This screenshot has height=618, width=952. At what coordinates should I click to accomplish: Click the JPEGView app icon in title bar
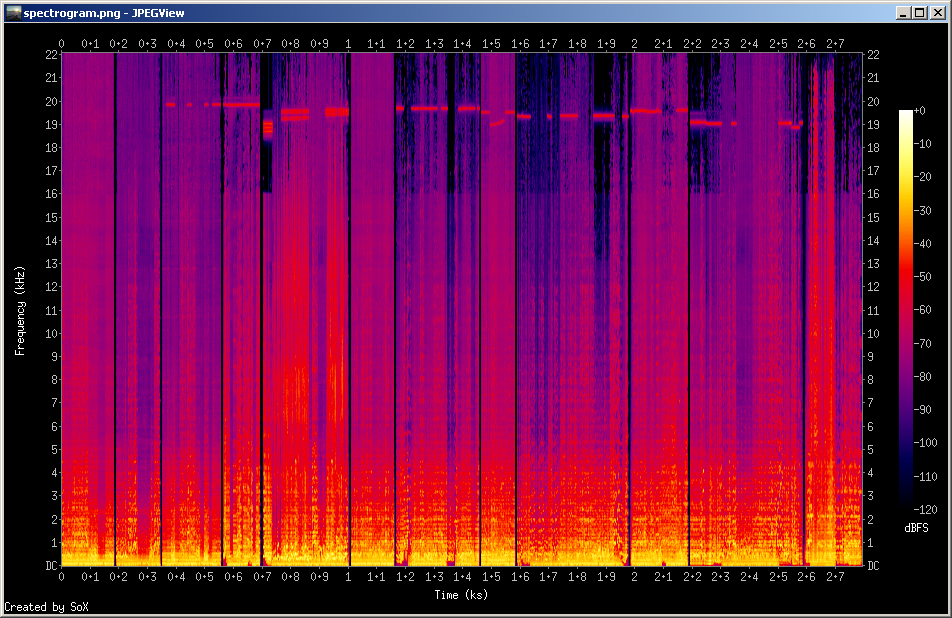click(12, 12)
